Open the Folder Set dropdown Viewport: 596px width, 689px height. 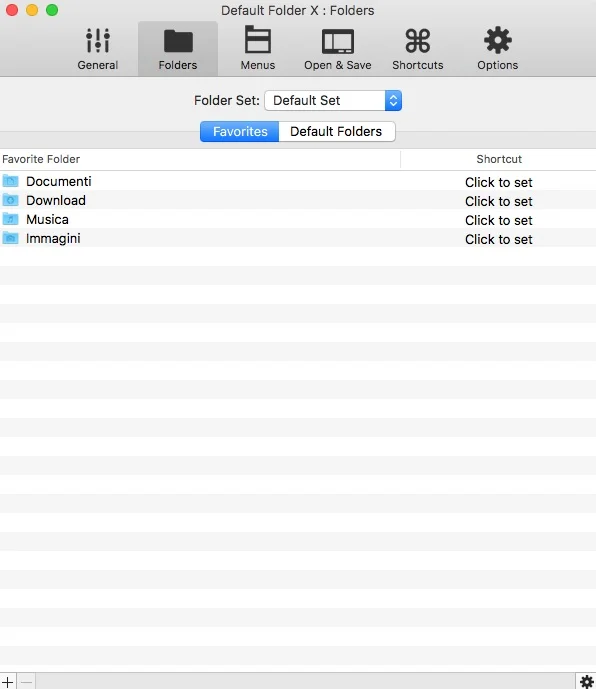coord(333,101)
